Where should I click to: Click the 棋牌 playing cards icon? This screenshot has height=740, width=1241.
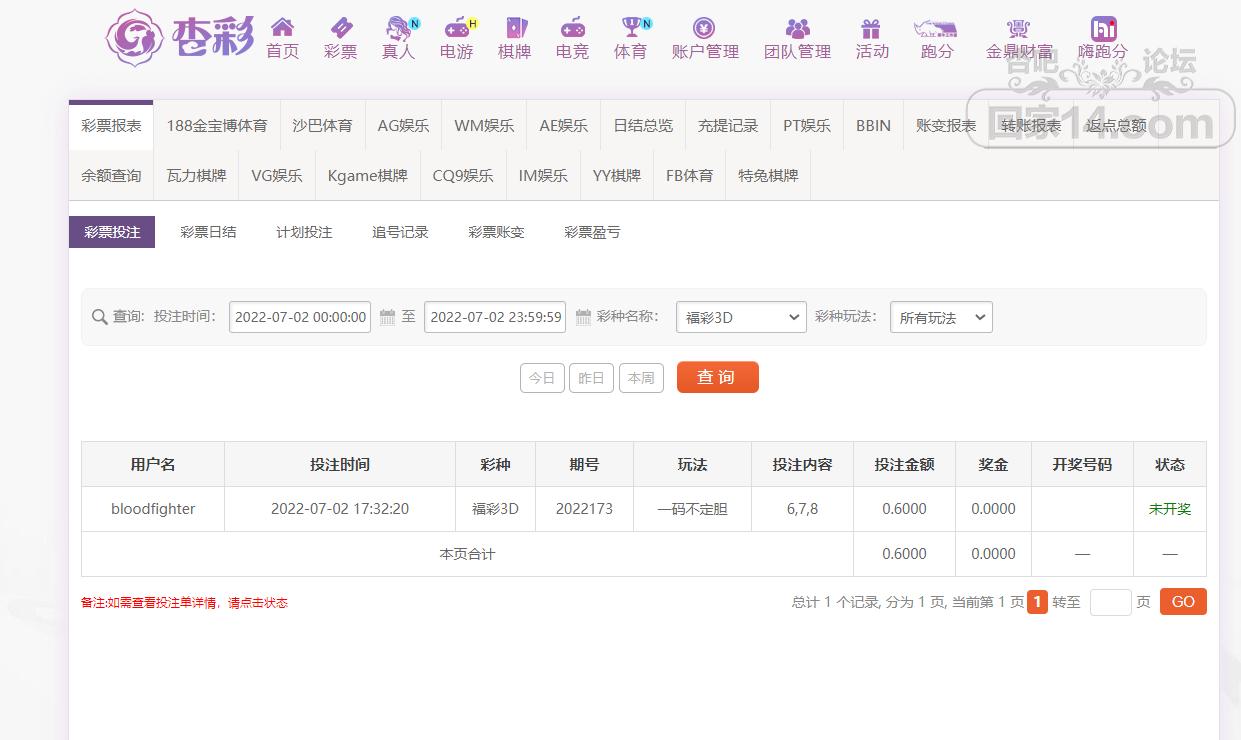pos(514,28)
